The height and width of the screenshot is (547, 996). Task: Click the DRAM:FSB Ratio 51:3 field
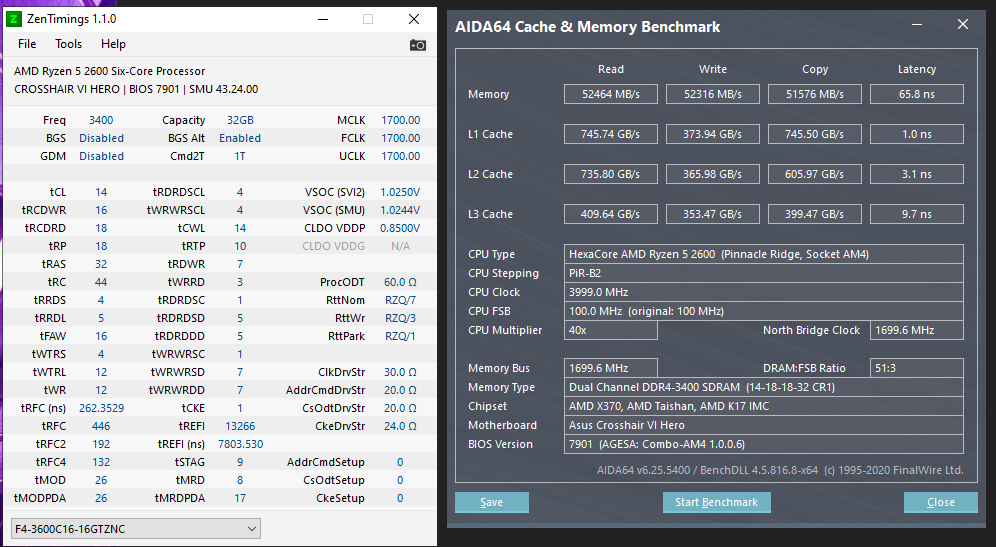pyautogui.click(x=917, y=368)
